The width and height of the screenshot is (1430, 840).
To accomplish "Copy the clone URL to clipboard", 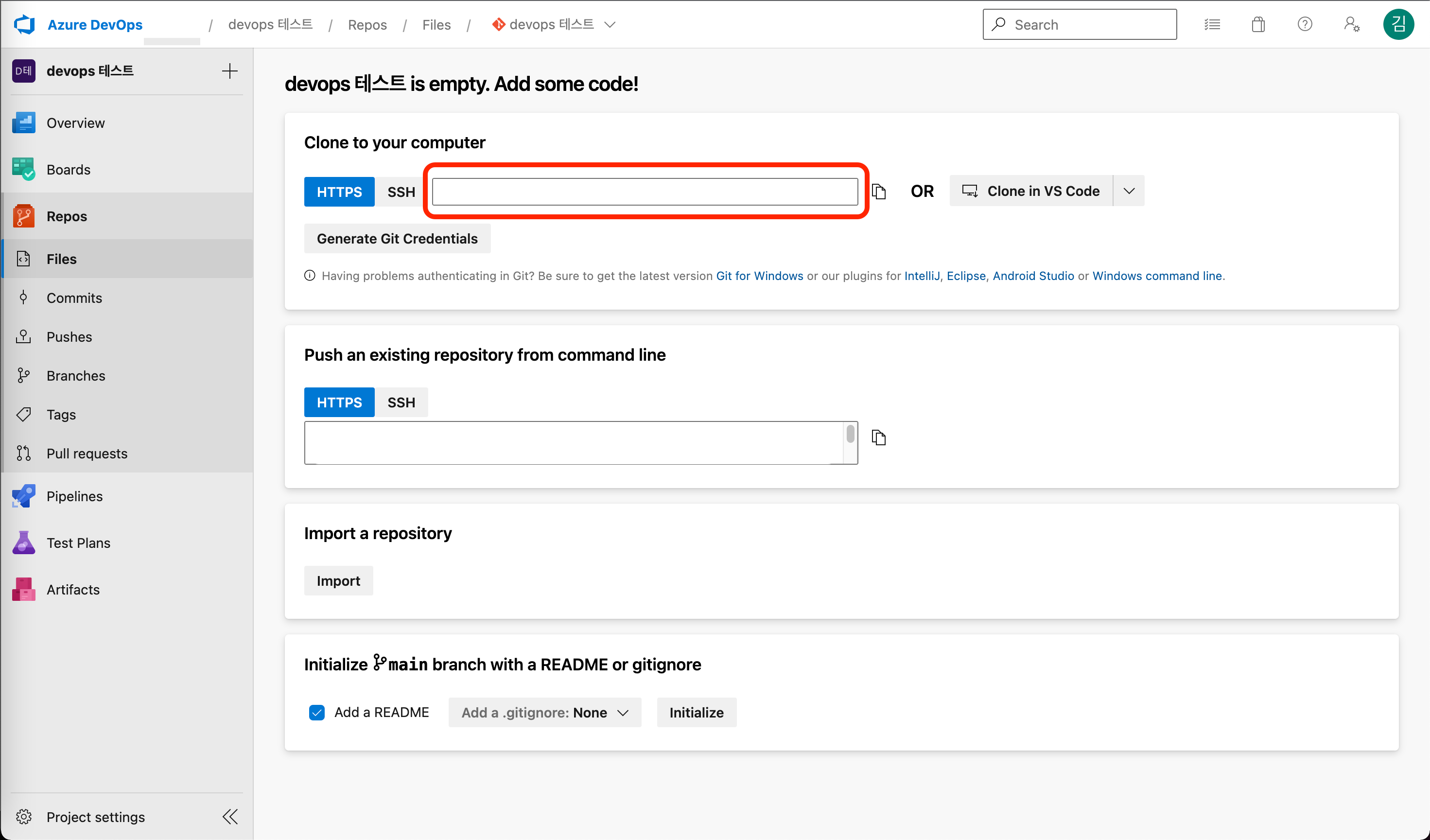I will point(878,192).
